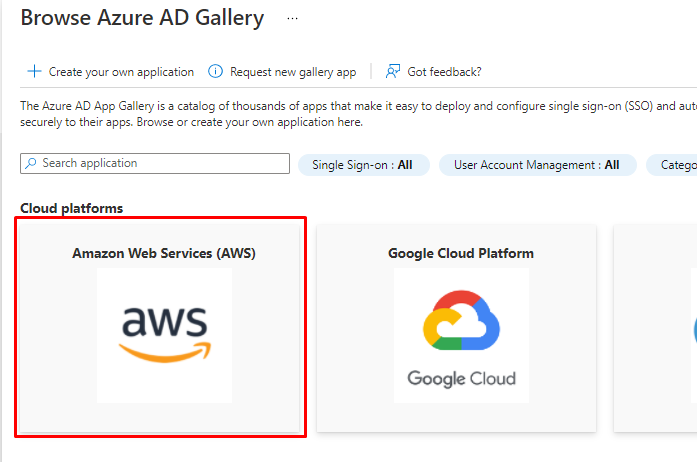Click the magnifier icon in the search box
Image resolution: width=697 pixels, height=462 pixels.
click(31, 163)
